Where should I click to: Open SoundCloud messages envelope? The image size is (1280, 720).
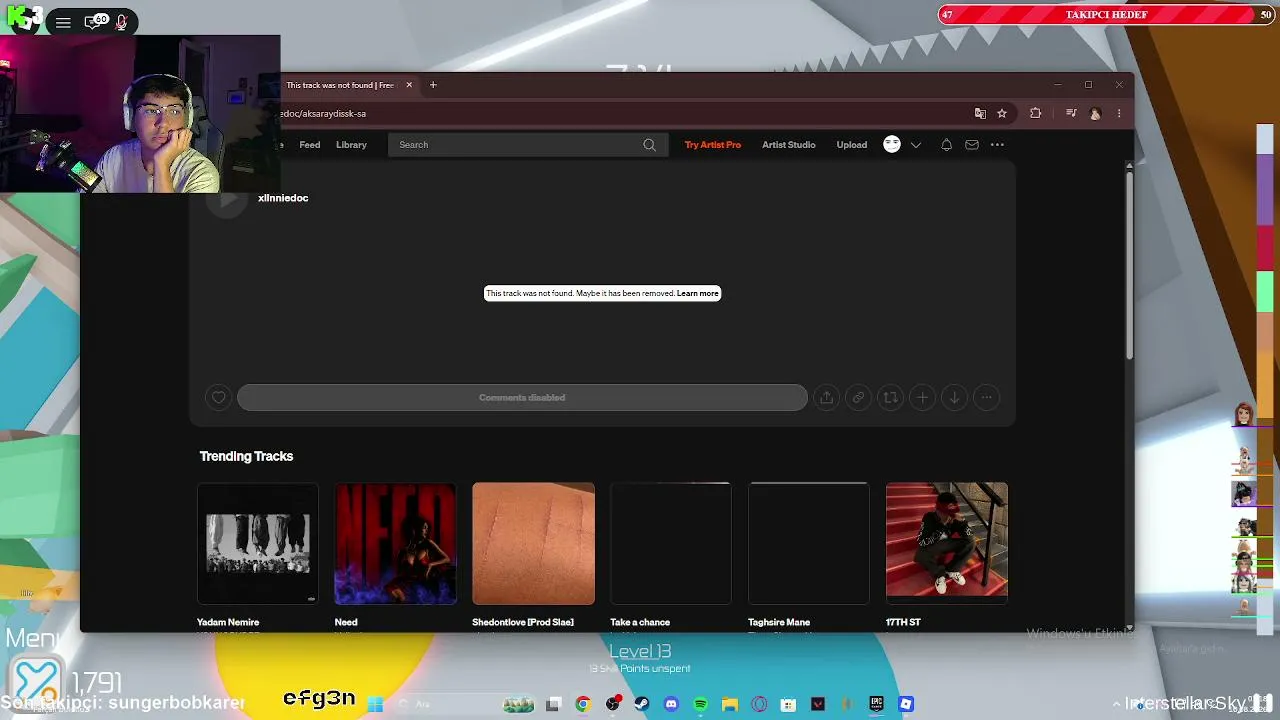click(x=971, y=145)
